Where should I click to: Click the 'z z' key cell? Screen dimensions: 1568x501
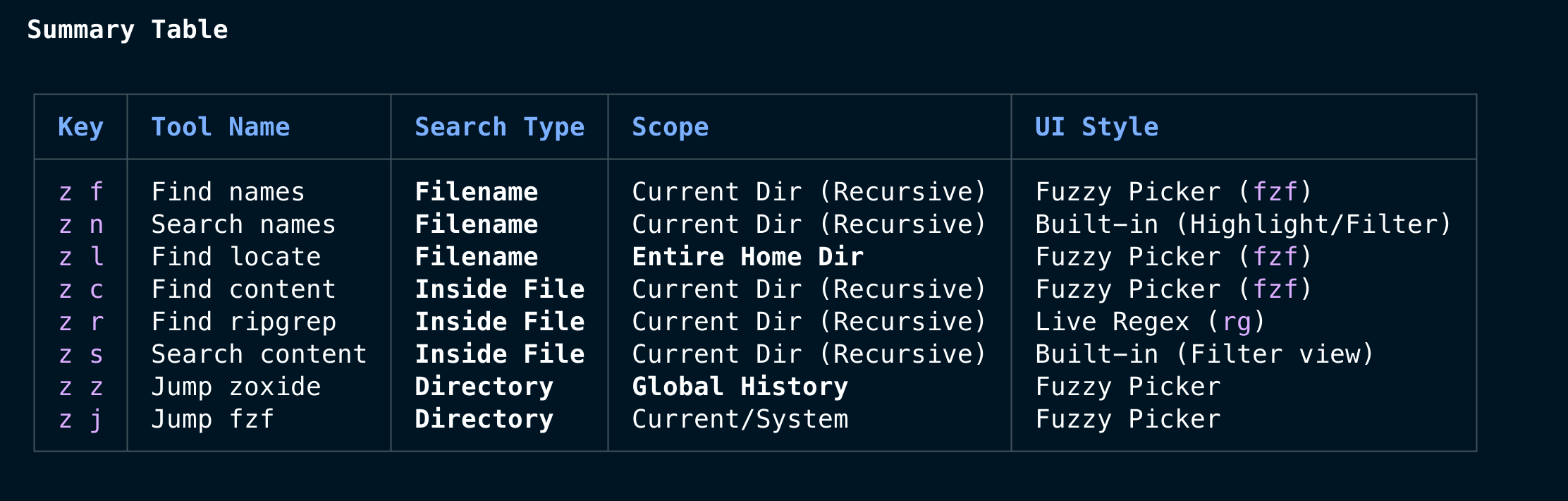click(x=81, y=387)
